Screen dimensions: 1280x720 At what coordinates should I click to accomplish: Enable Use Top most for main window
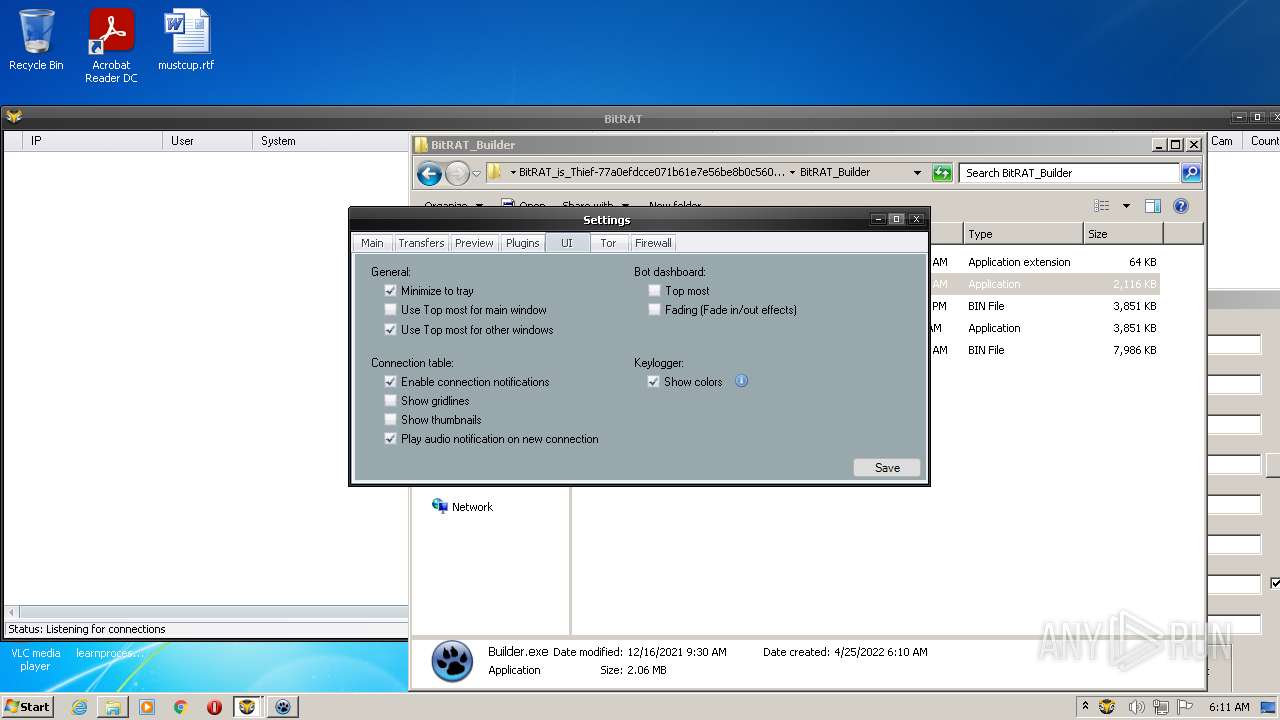[x=390, y=310]
